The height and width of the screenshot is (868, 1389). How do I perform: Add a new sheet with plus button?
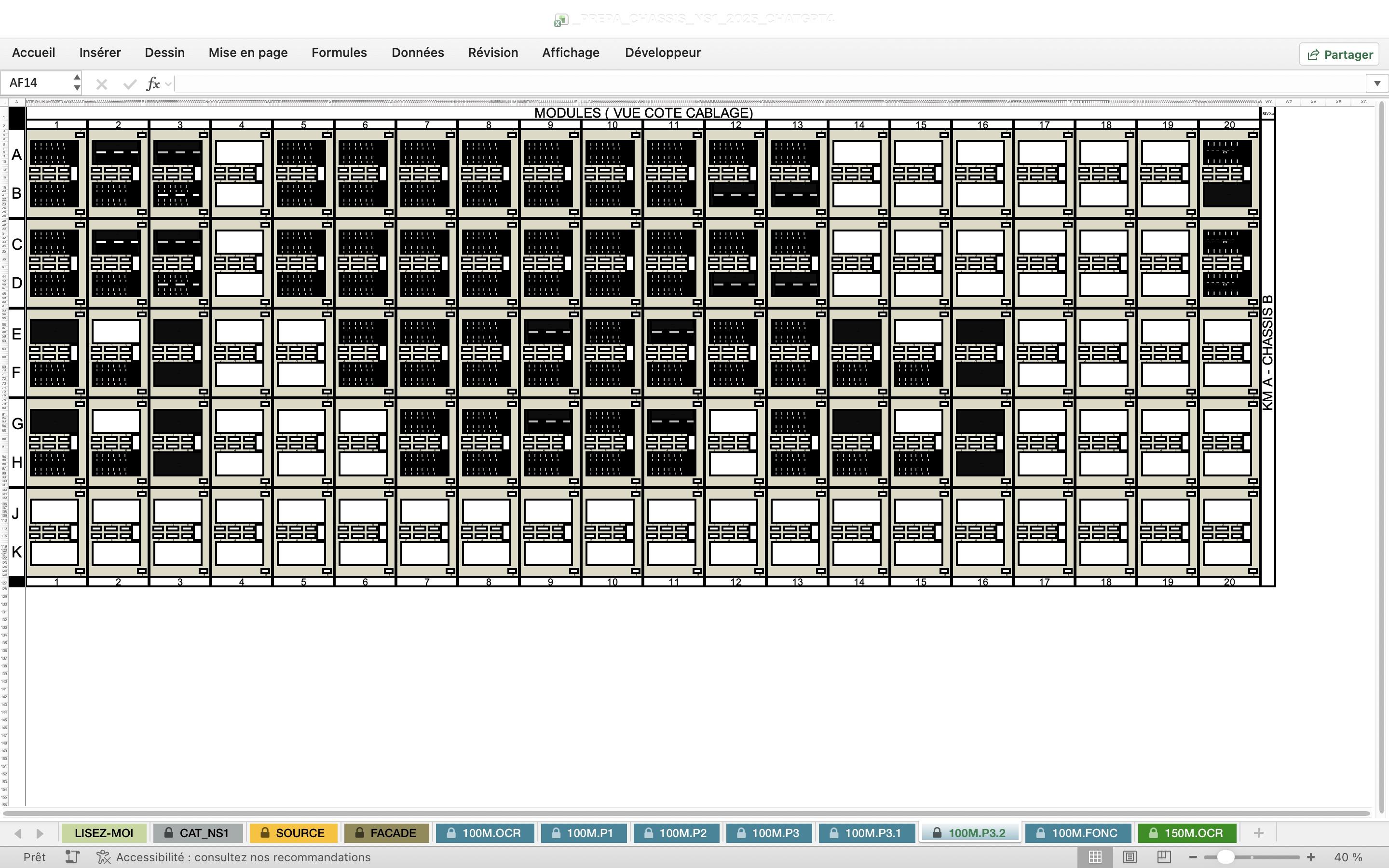(1258, 833)
